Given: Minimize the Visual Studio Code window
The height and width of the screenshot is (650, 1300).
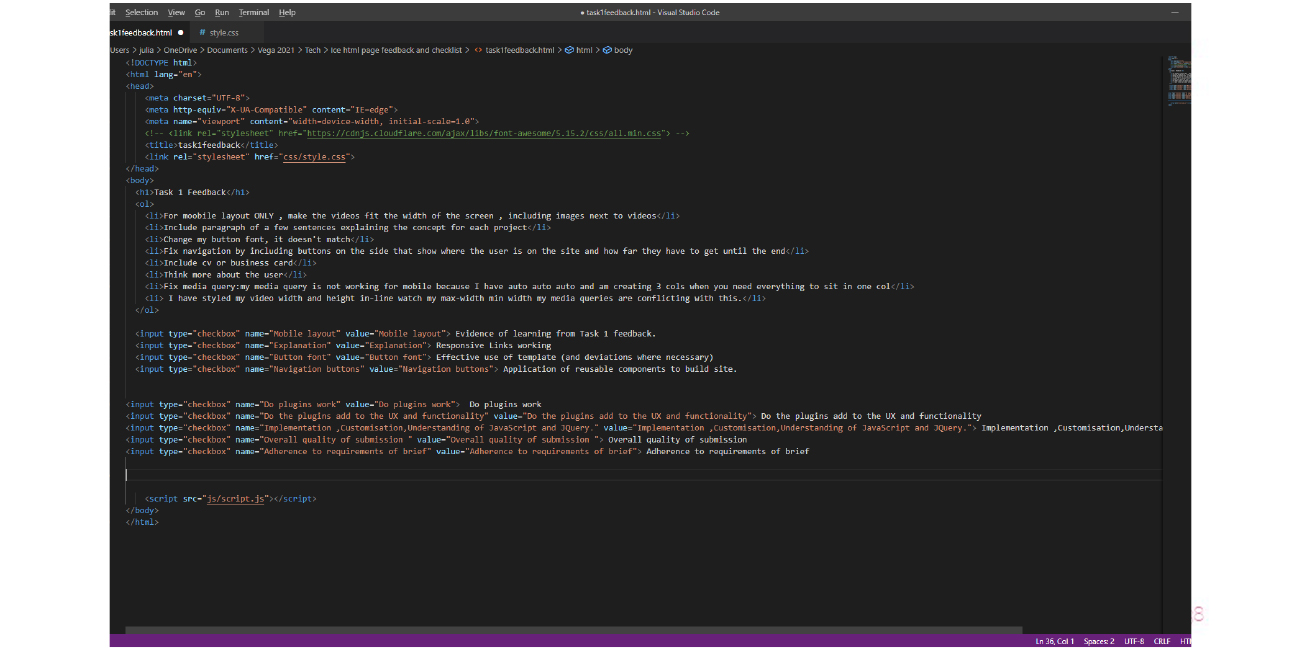Looking at the screenshot, I should point(1176,12).
